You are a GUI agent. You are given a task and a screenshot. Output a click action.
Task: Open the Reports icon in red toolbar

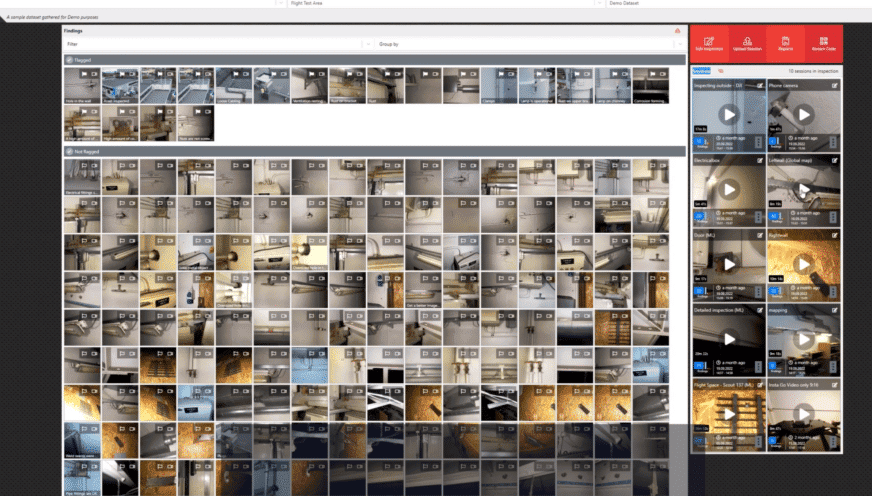785,43
